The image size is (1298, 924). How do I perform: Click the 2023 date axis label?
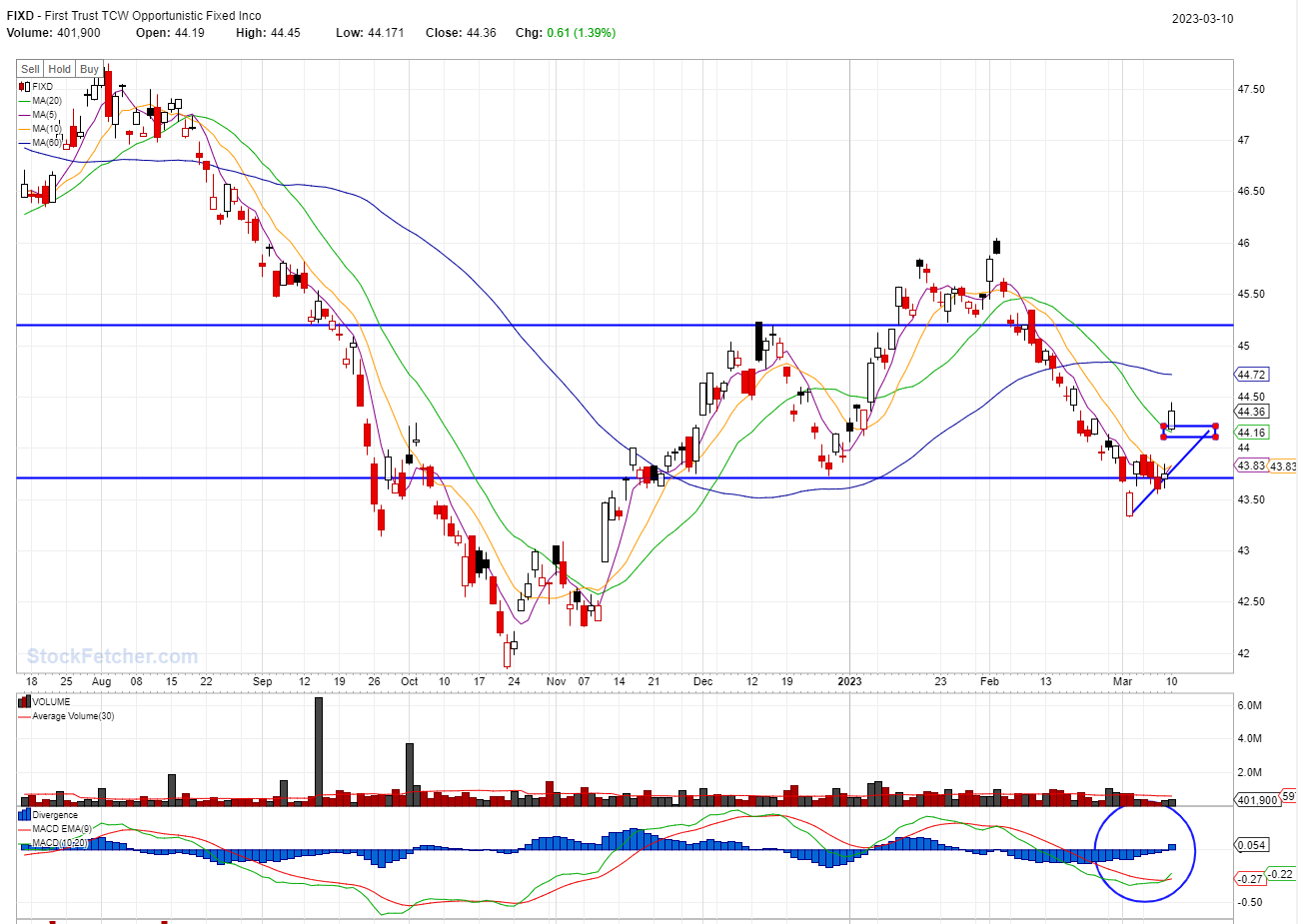point(849,681)
